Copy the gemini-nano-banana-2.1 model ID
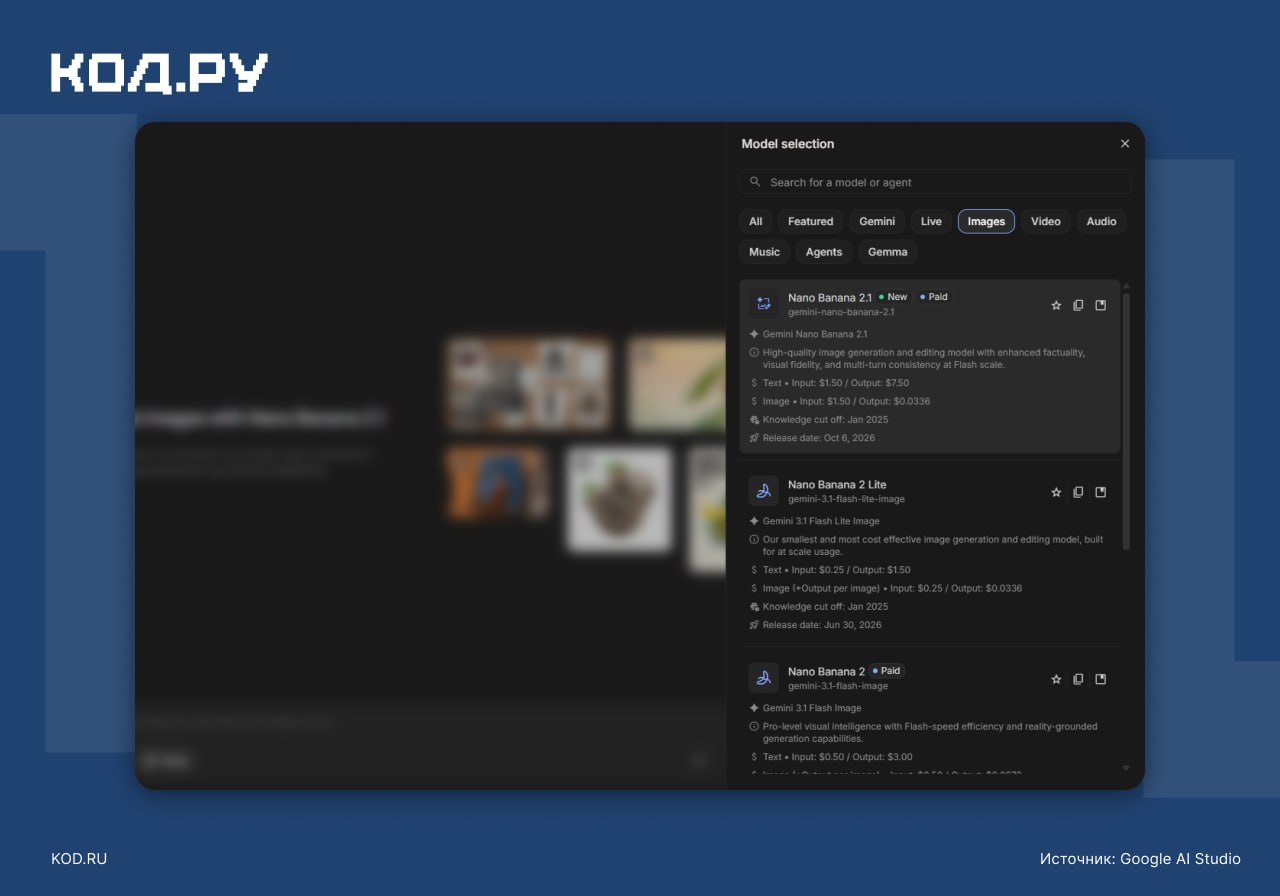The image size is (1280, 896). click(1078, 305)
